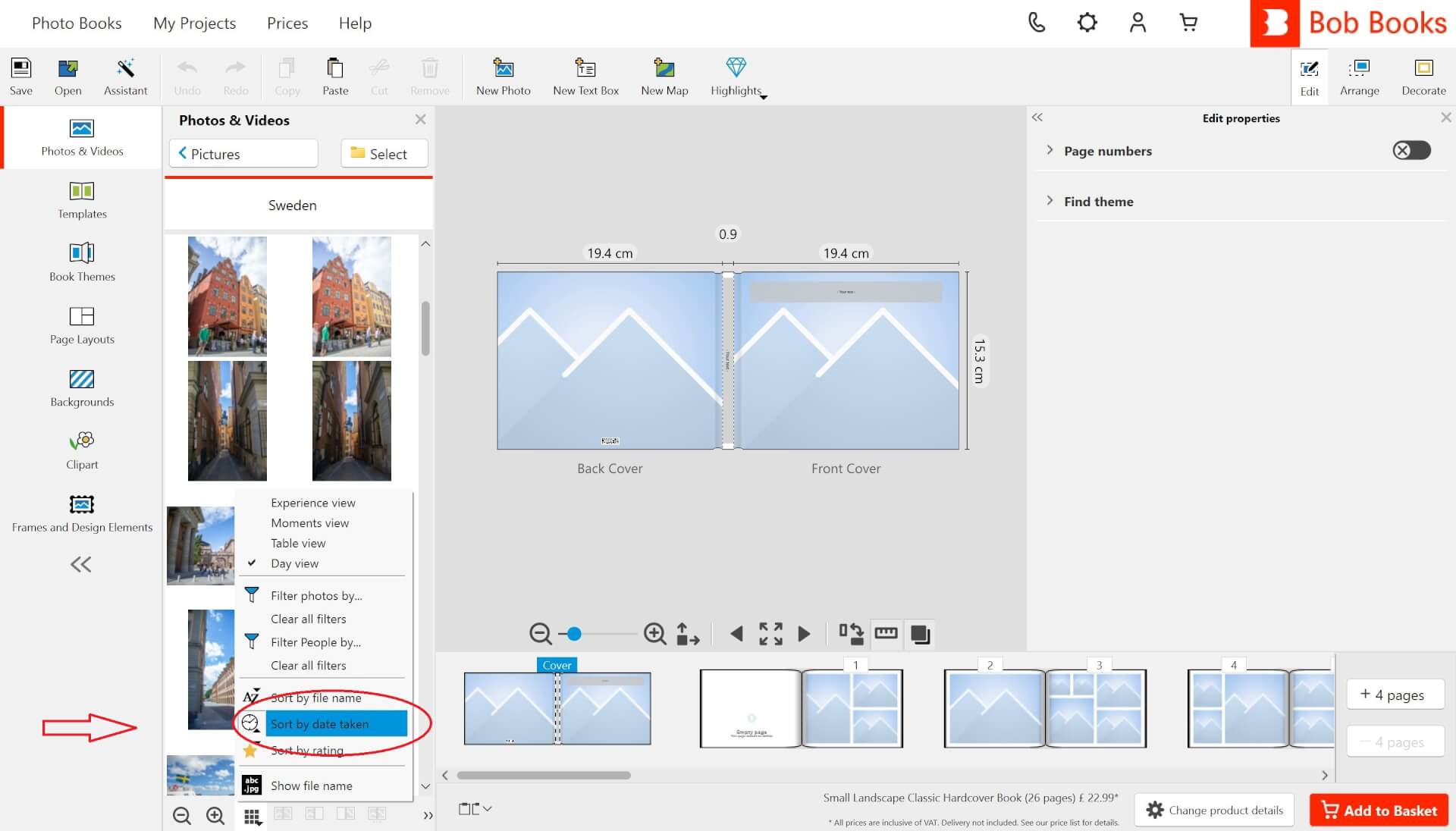Click the Add to Basket button
The height and width of the screenshot is (831, 1456).
1379,810
